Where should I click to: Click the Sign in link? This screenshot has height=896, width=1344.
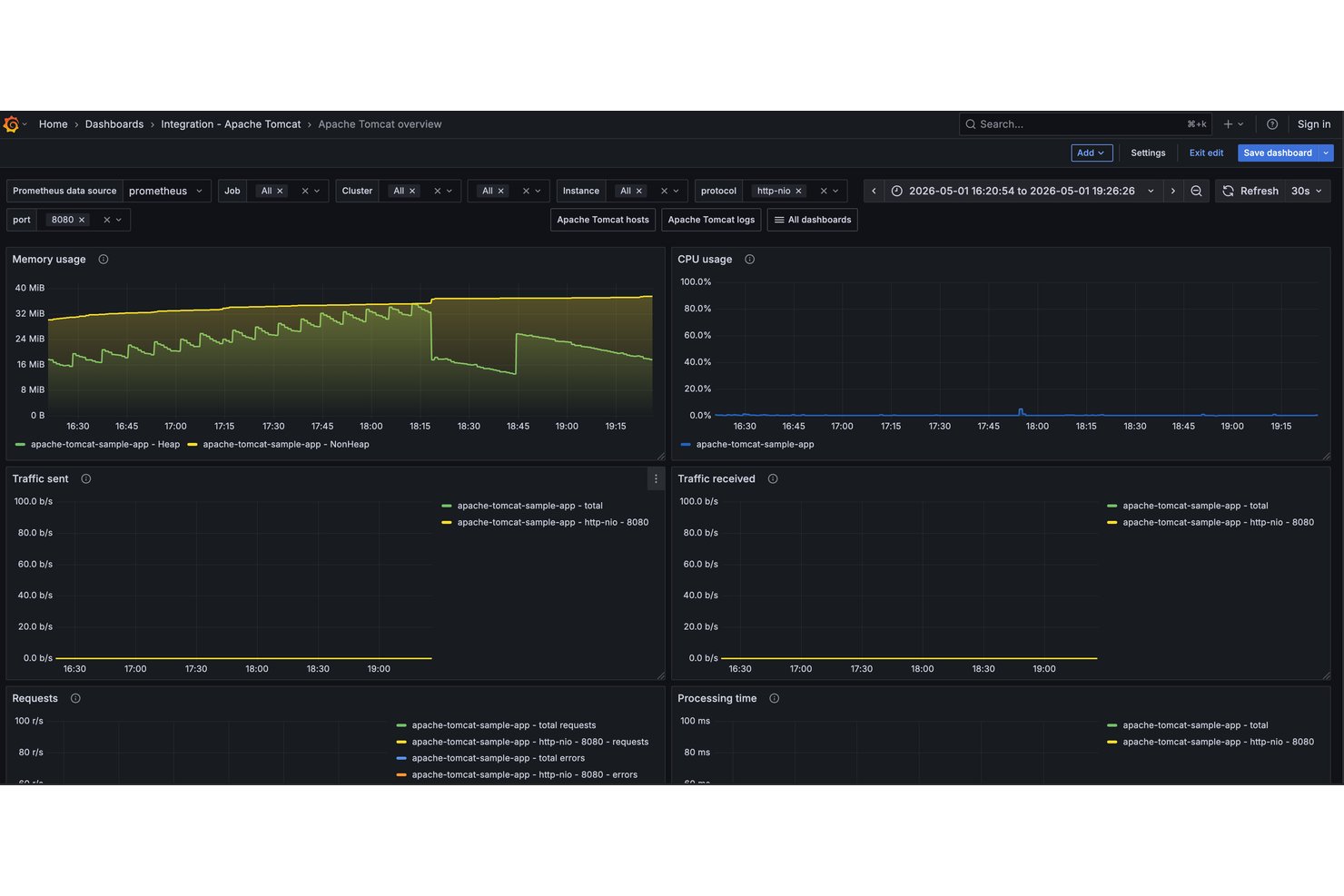tap(1313, 124)
